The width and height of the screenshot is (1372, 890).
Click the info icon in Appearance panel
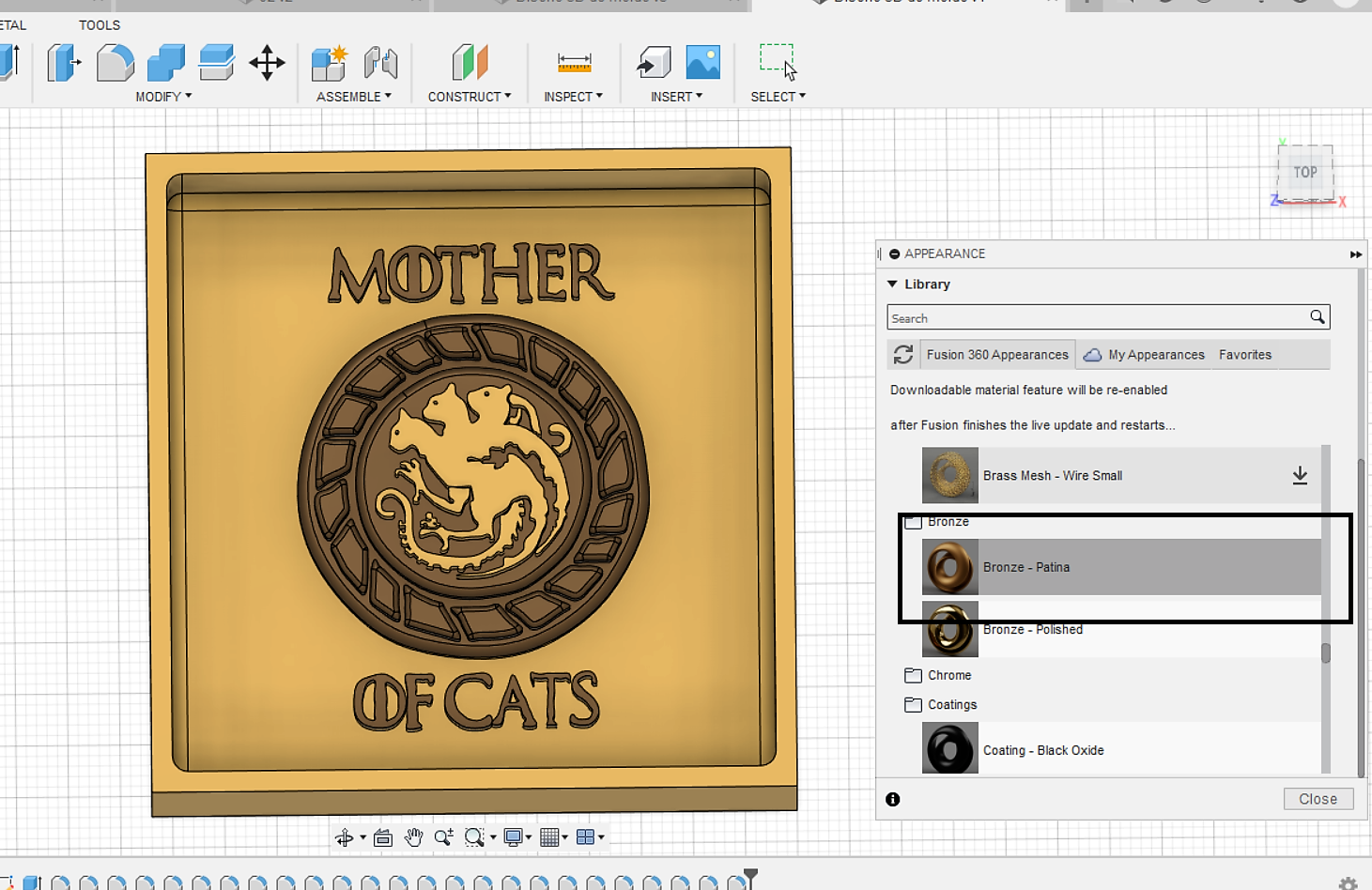click(892, 799)
